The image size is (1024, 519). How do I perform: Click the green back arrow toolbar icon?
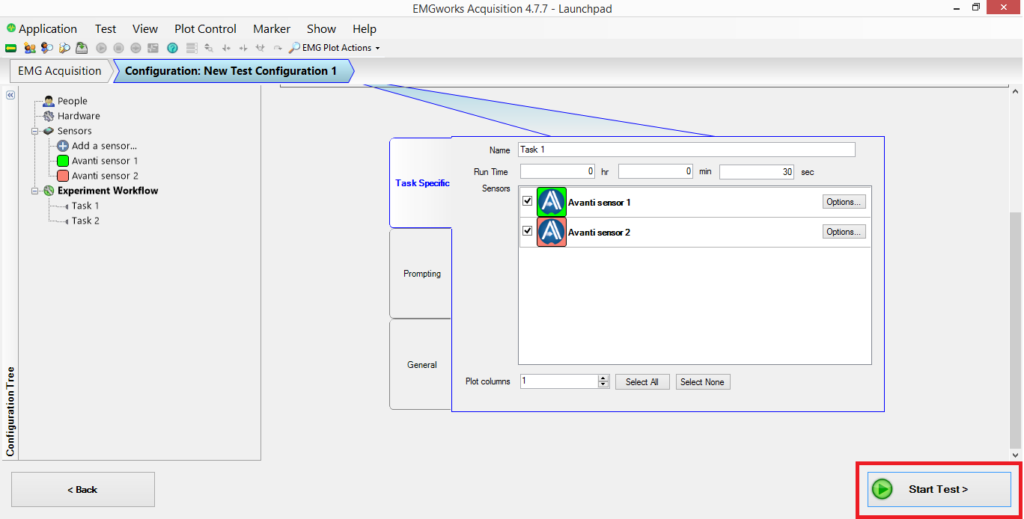tap(10, 48)
